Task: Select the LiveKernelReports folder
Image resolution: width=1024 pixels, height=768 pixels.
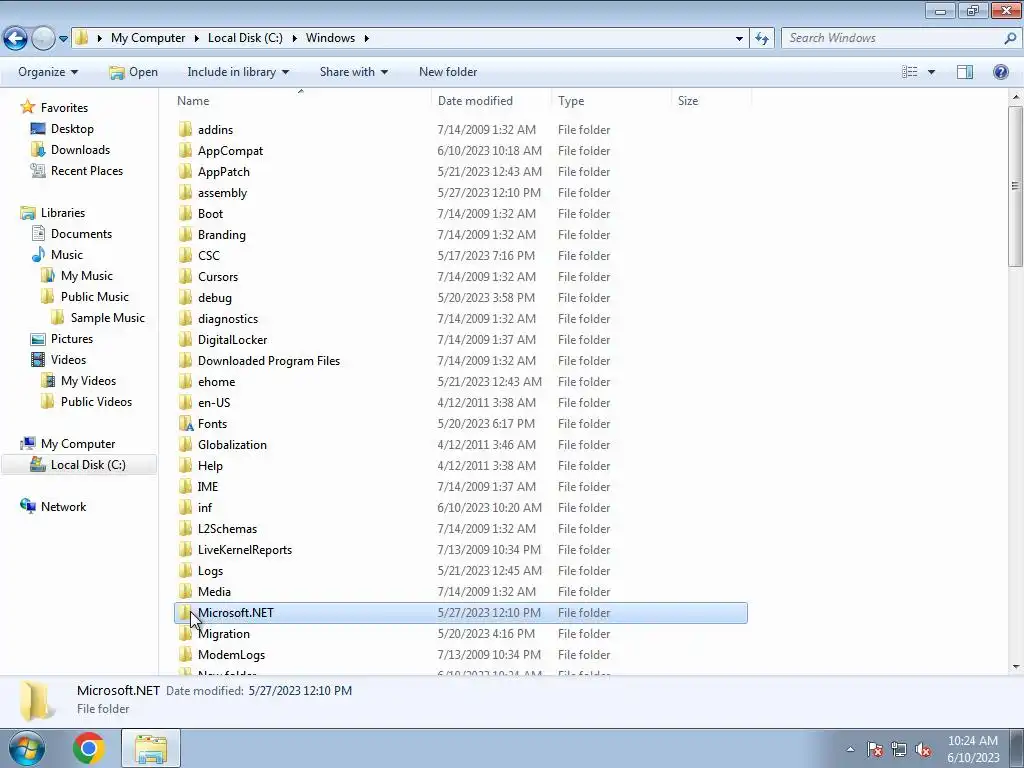Action: (245, 550)
